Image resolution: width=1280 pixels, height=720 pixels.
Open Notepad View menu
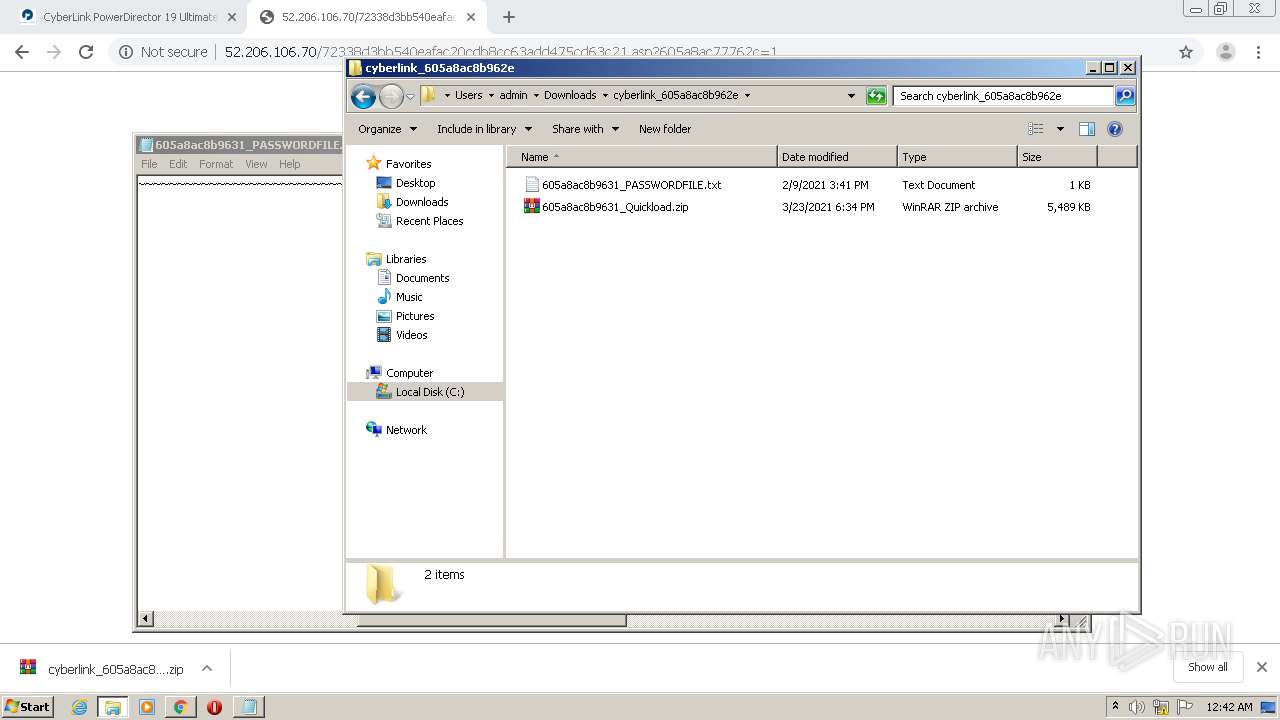pyautogui.click(x=256, y=164)
